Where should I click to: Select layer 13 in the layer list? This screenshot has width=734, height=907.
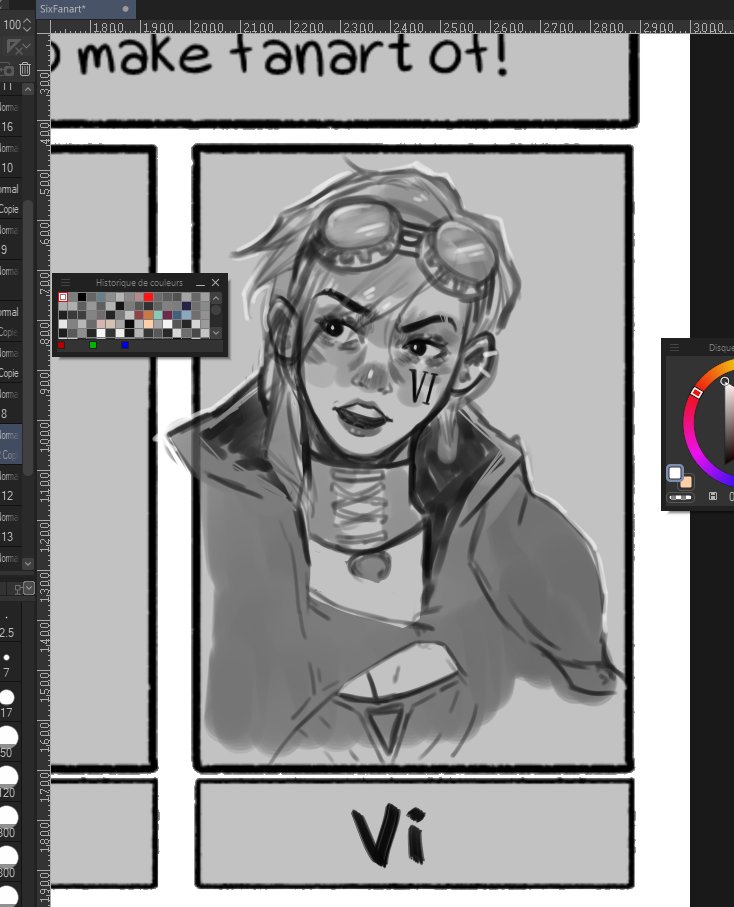[x=10, y=527]
